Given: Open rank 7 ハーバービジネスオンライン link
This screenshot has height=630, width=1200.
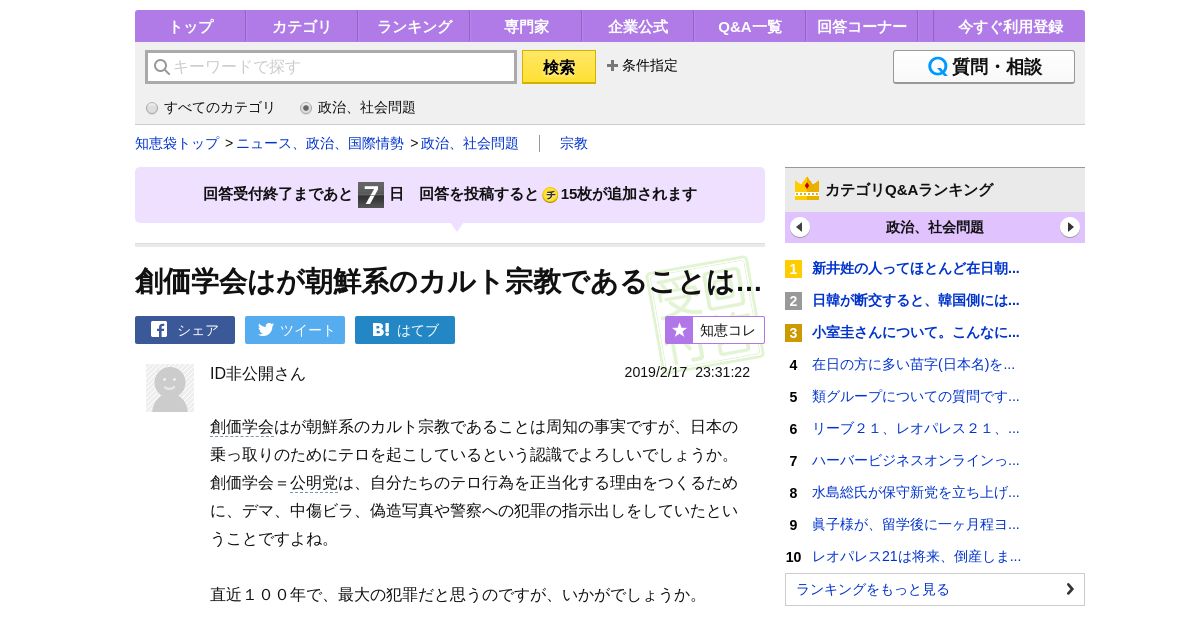Looking at the screenshot, I should [x=916, y=460].
